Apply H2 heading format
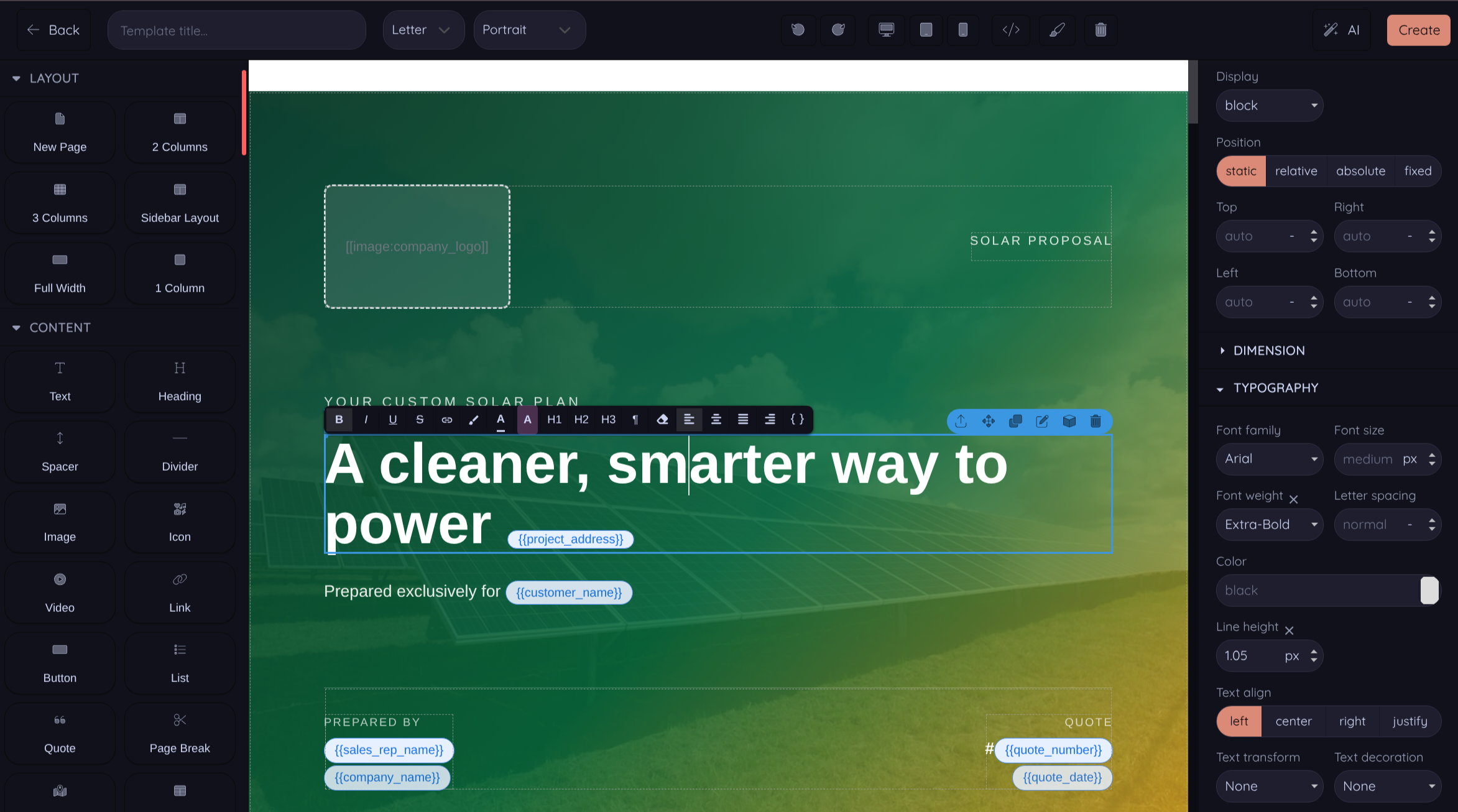 (x=581, y=420)
